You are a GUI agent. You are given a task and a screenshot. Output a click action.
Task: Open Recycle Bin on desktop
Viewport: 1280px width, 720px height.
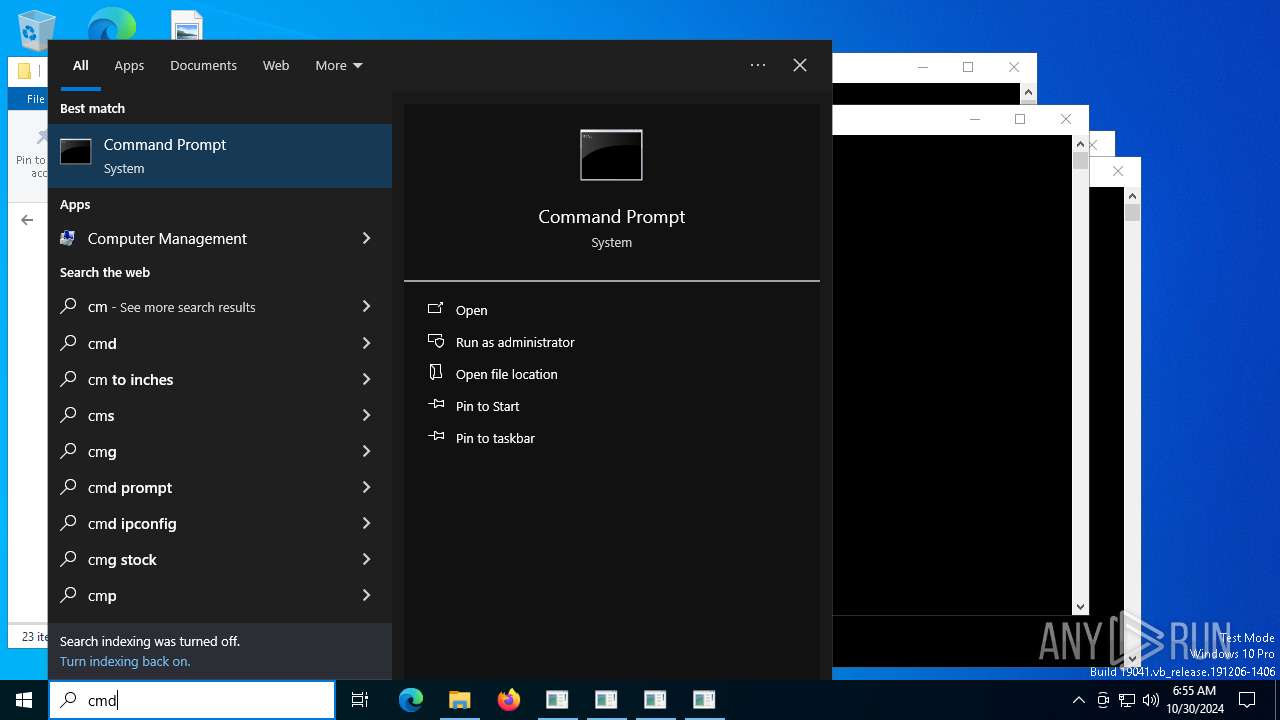coord(37,30)
